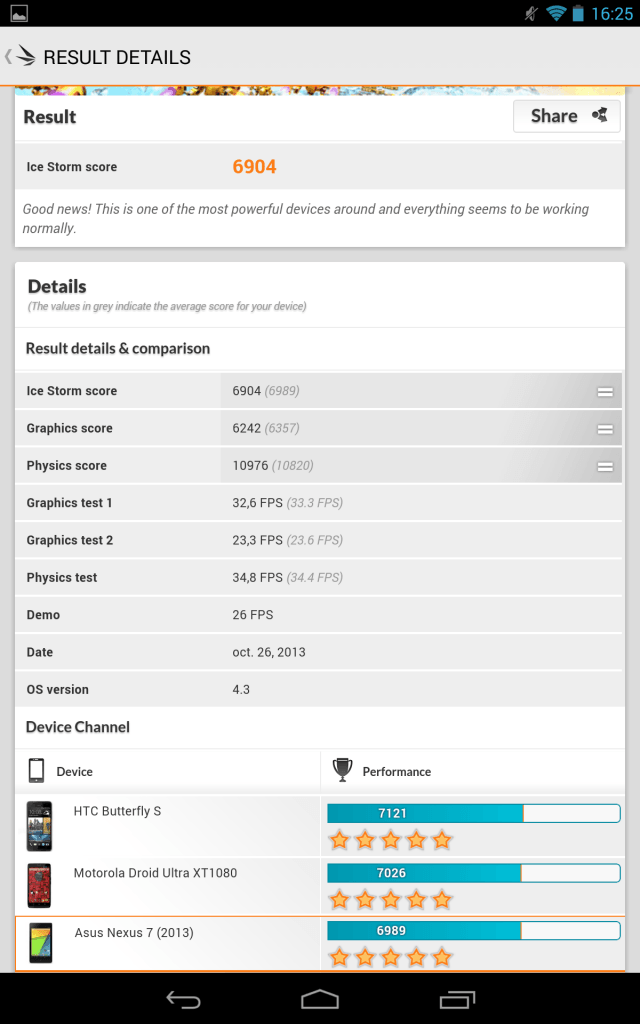Tap the orange 6904 Ice Storm score
640x1024 pixels.
tap(254, 167)
